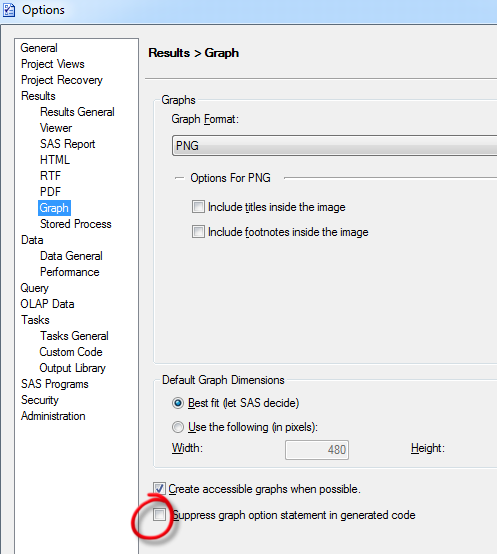Uncheck Create accessible graphs when possible
497x554 pixels.
click(x=159, y=489)
